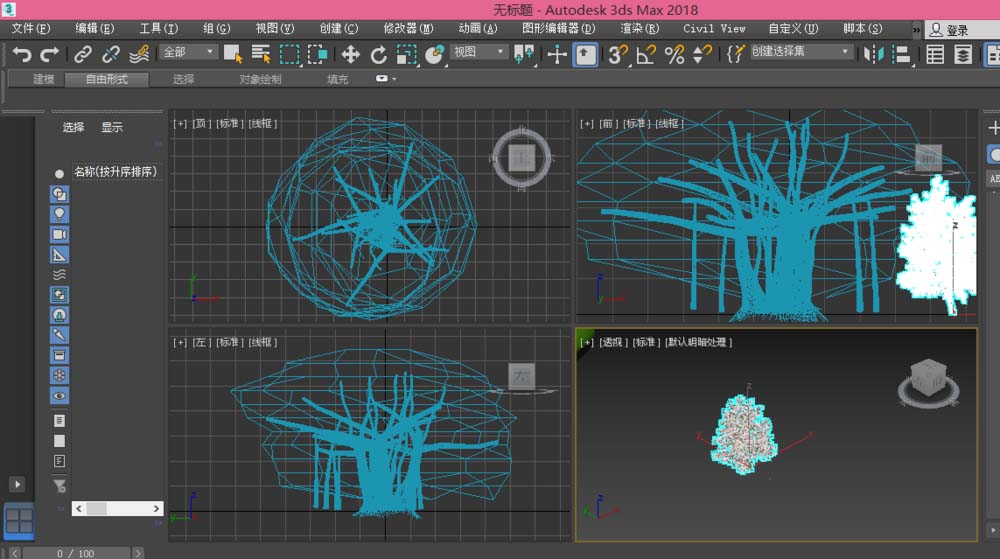1000x559 pixels.
Task: Expand the '创建选择集' named selection dropdown
Action: [x=801, y=52]
